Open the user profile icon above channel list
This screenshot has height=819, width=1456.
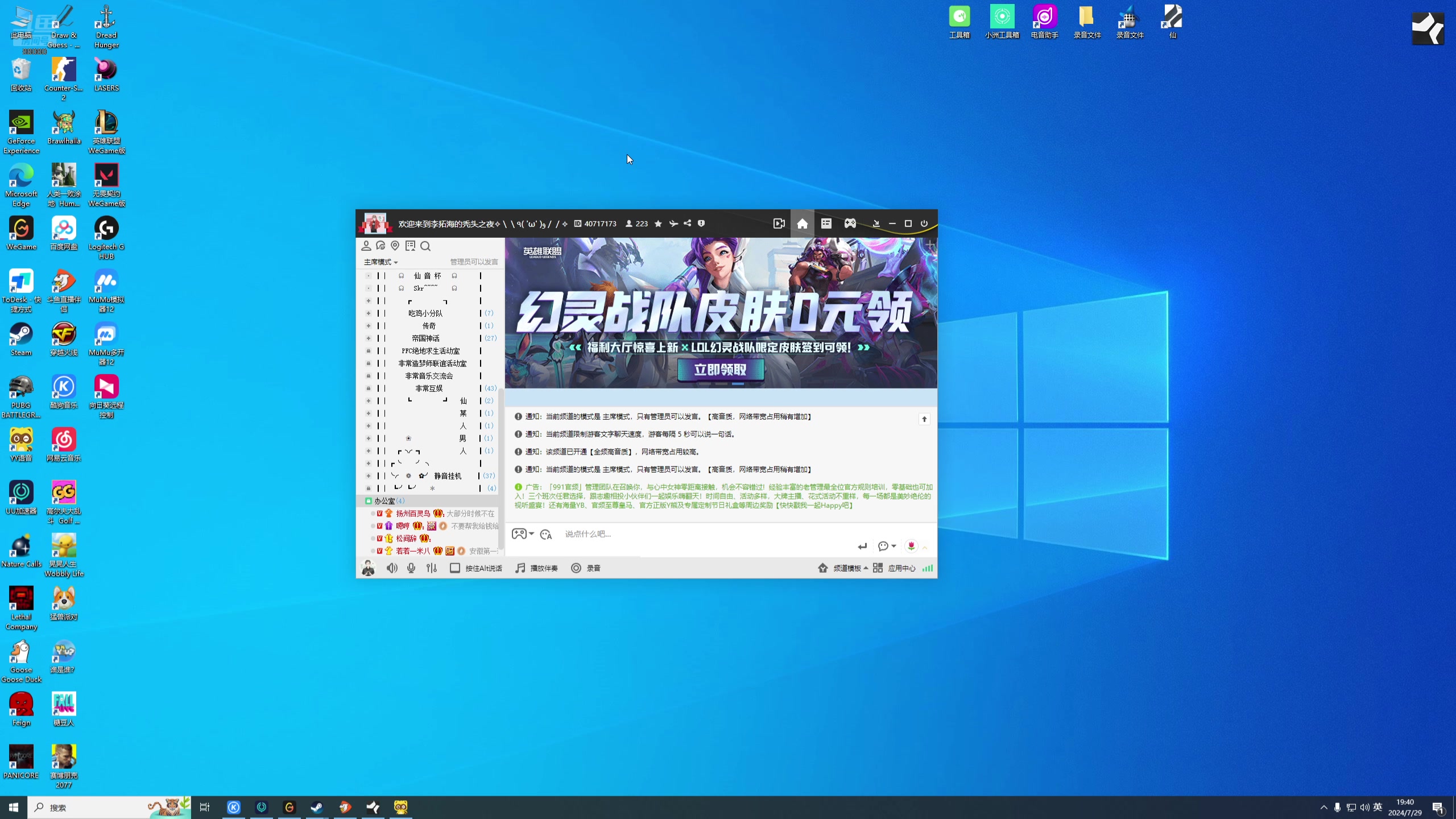(366, 246)
